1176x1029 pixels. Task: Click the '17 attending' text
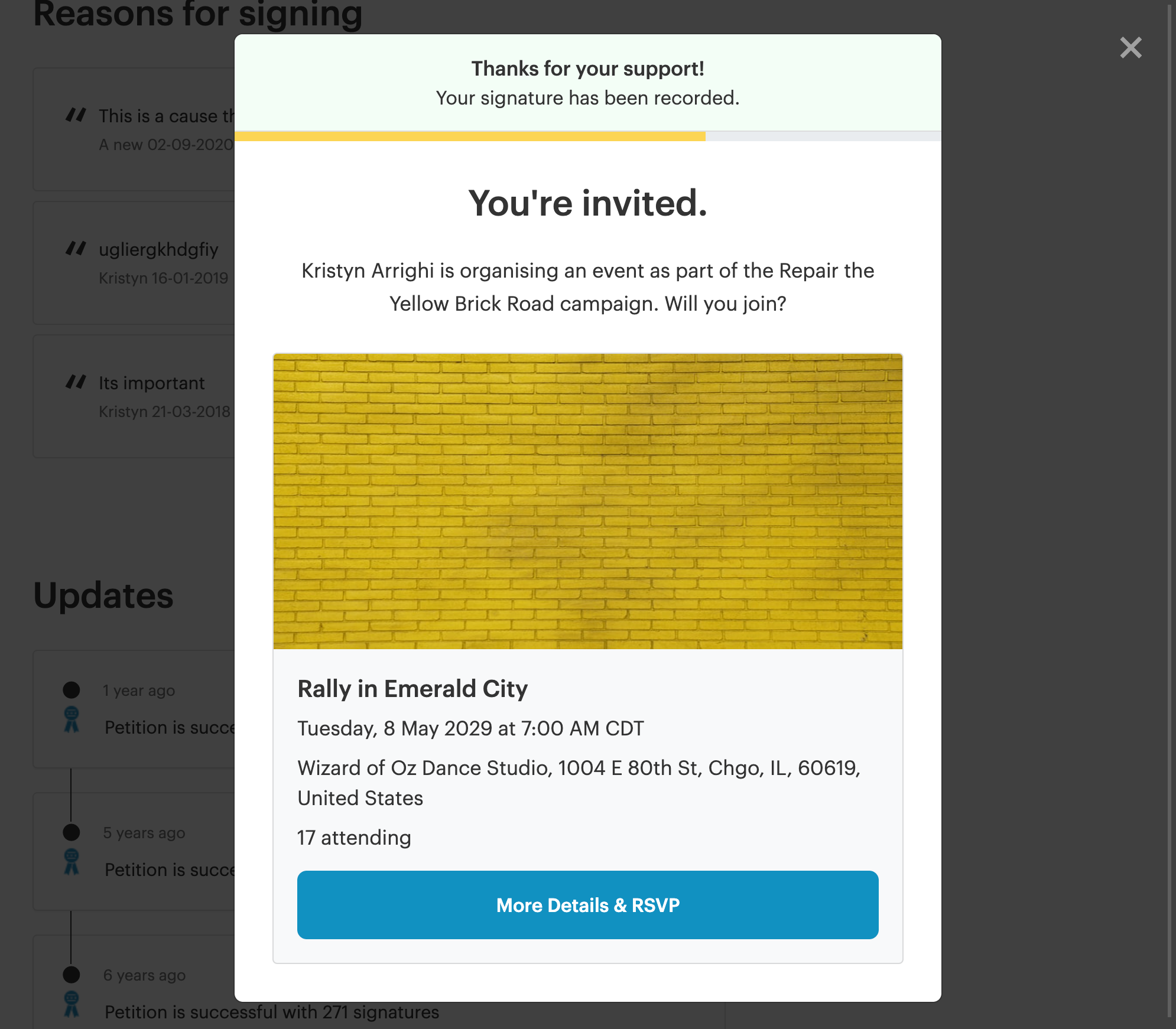tap(354, 838)
